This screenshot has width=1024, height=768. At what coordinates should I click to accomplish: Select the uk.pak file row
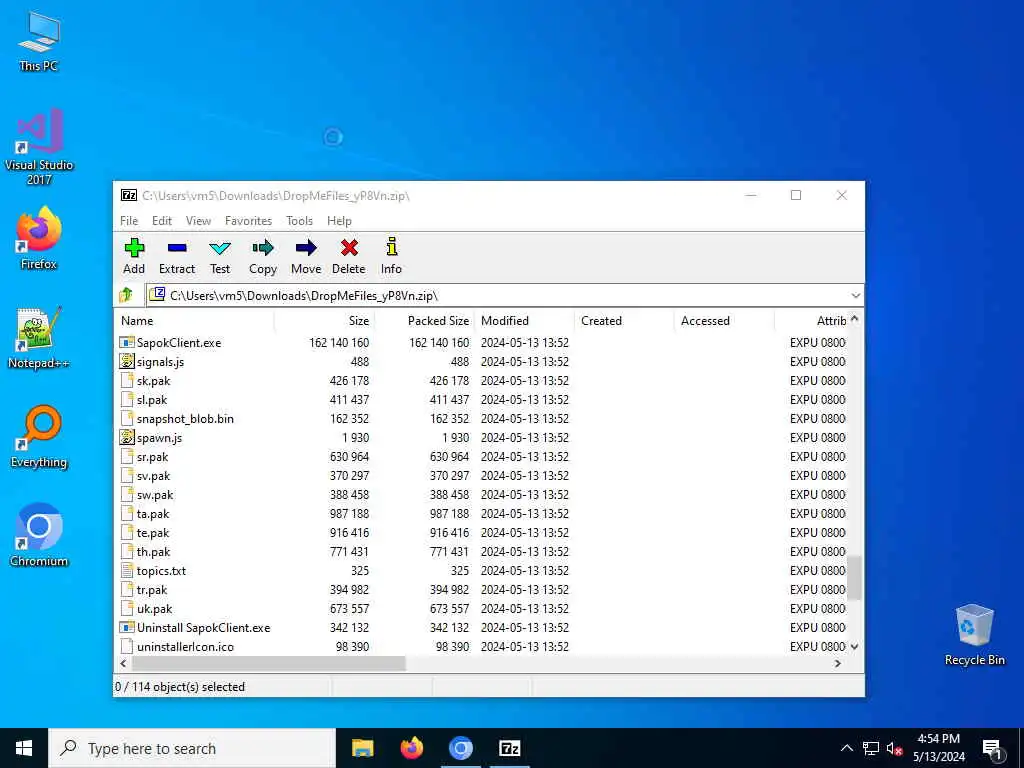(x=482, y=609)
